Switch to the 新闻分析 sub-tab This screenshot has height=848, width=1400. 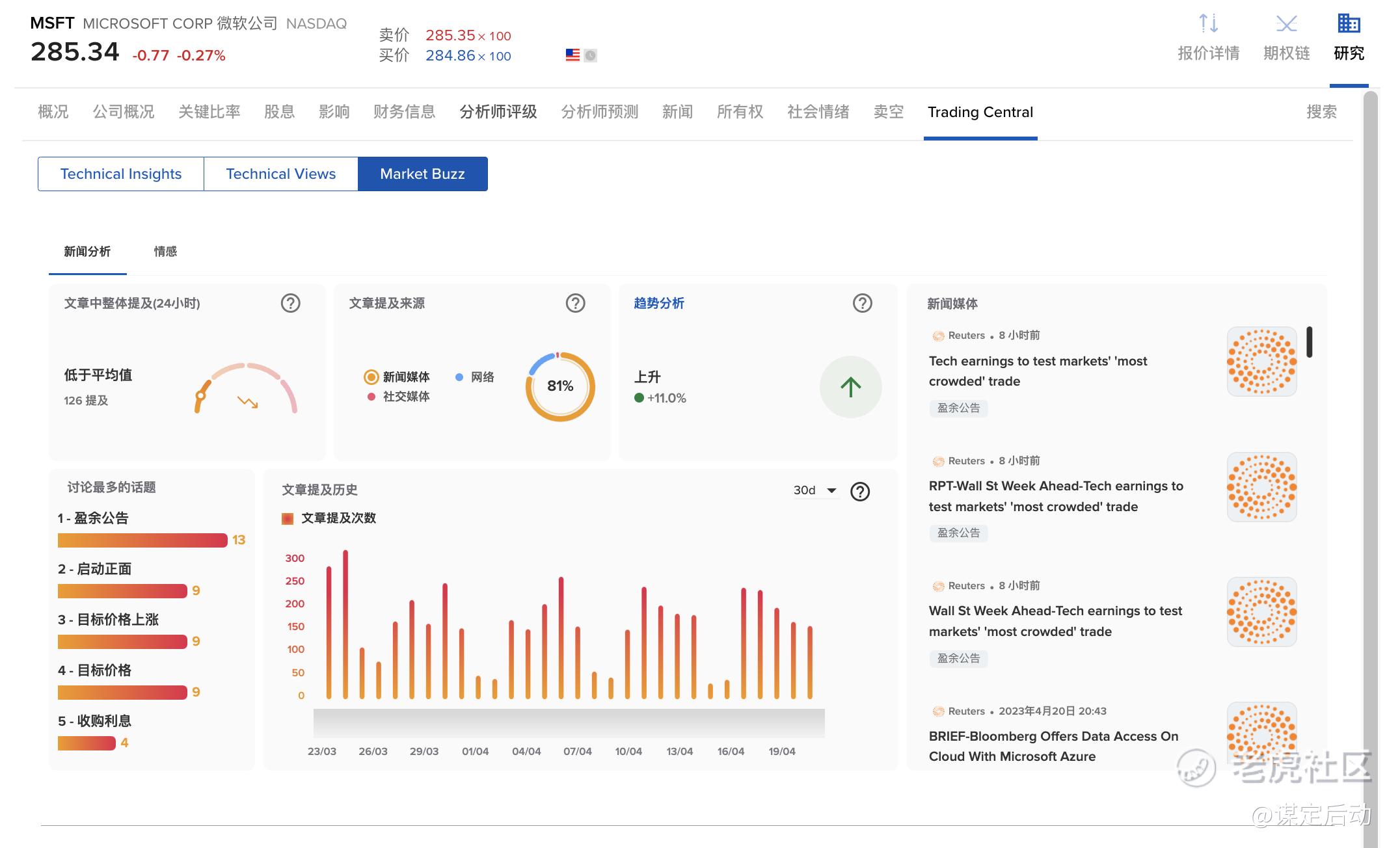click(87, 252)
